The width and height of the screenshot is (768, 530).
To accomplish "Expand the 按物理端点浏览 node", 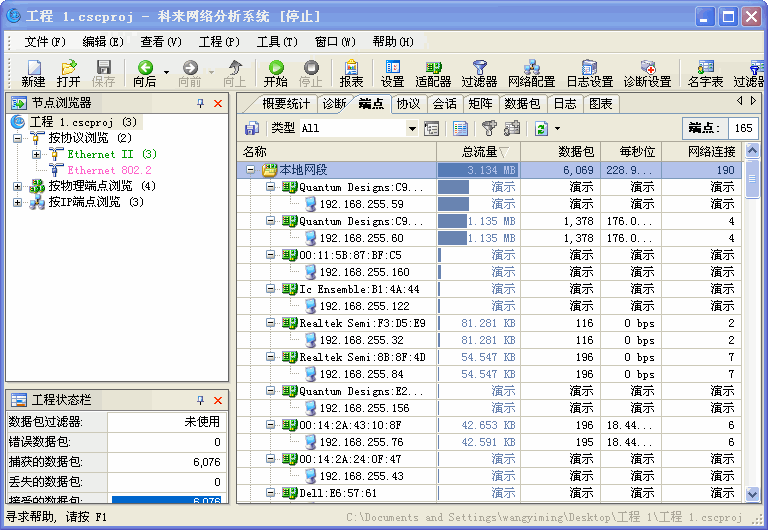I will tap(18, 186).
